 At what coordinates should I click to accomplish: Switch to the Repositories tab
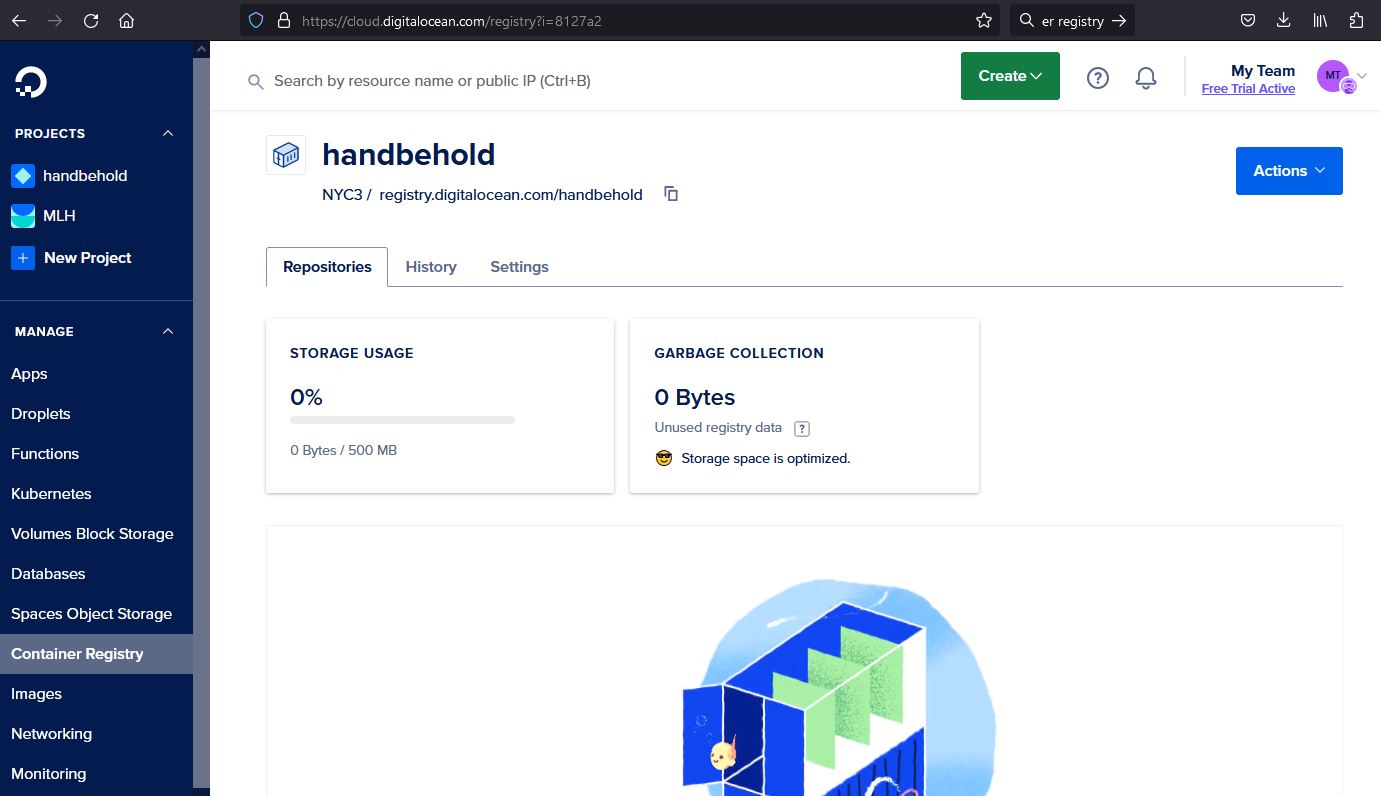pyautogui.click(x=327, y=267)
